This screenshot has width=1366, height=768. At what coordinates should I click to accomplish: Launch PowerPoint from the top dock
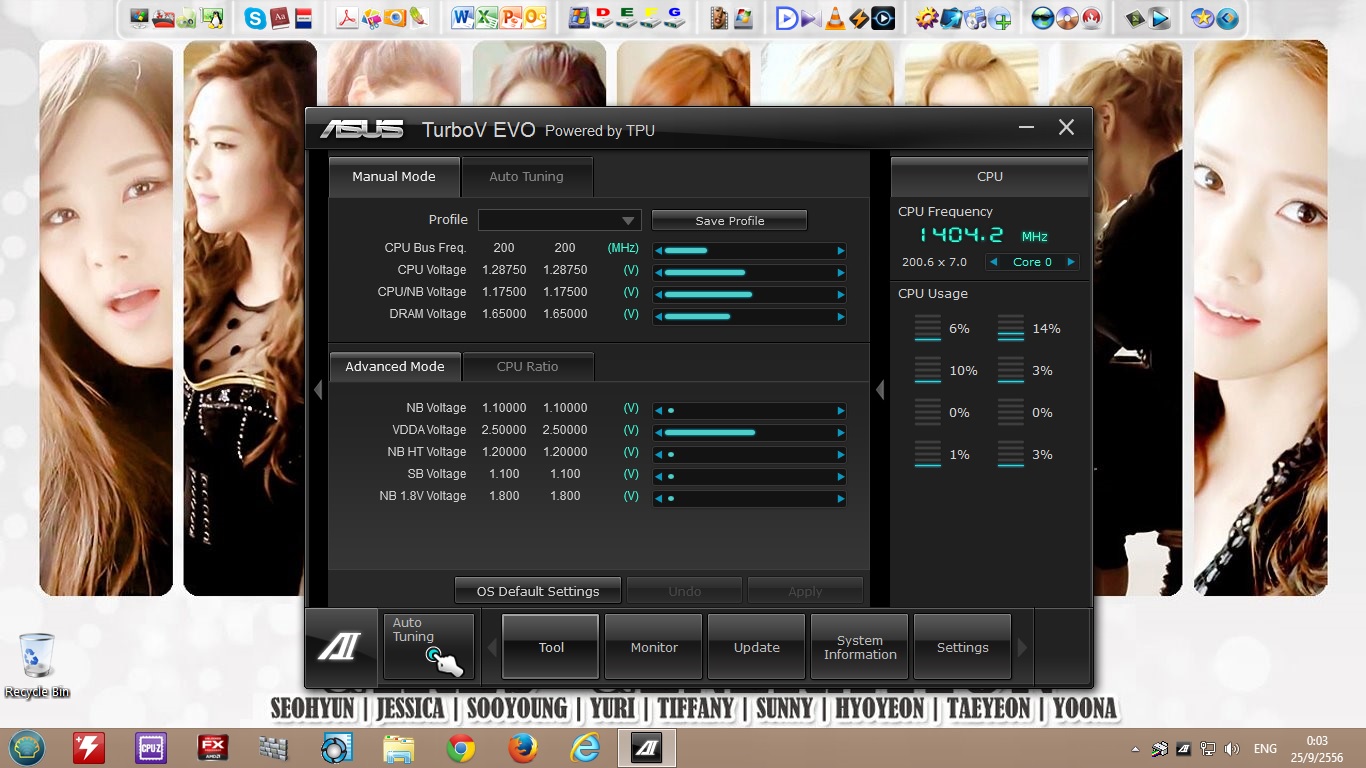point(511,17)
